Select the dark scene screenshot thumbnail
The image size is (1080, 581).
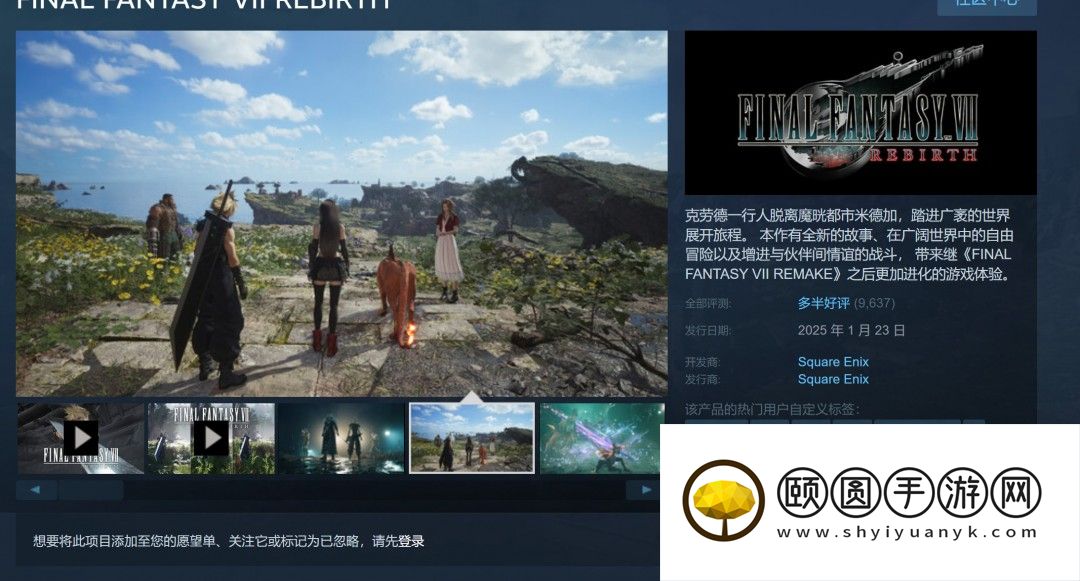click(x=342, y=439)
